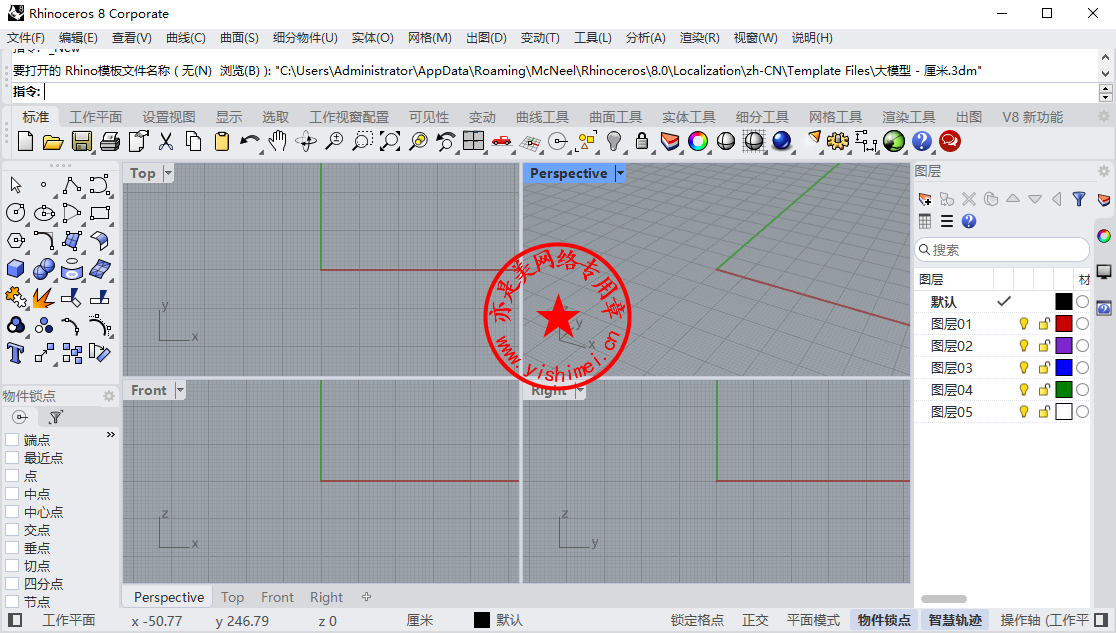Expand more object snaps with the double chevron
The image size is (1116, 633).
click(110, 434)
